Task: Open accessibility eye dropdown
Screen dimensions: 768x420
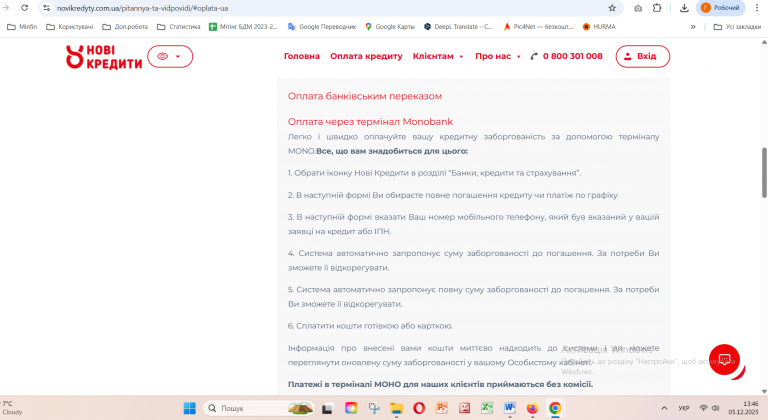Action: click(170, 56)
